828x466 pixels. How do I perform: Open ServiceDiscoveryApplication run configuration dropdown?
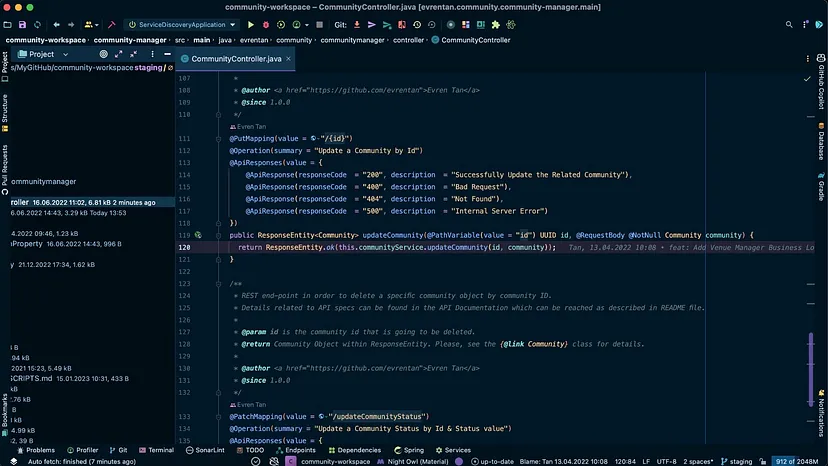[182, 25]
